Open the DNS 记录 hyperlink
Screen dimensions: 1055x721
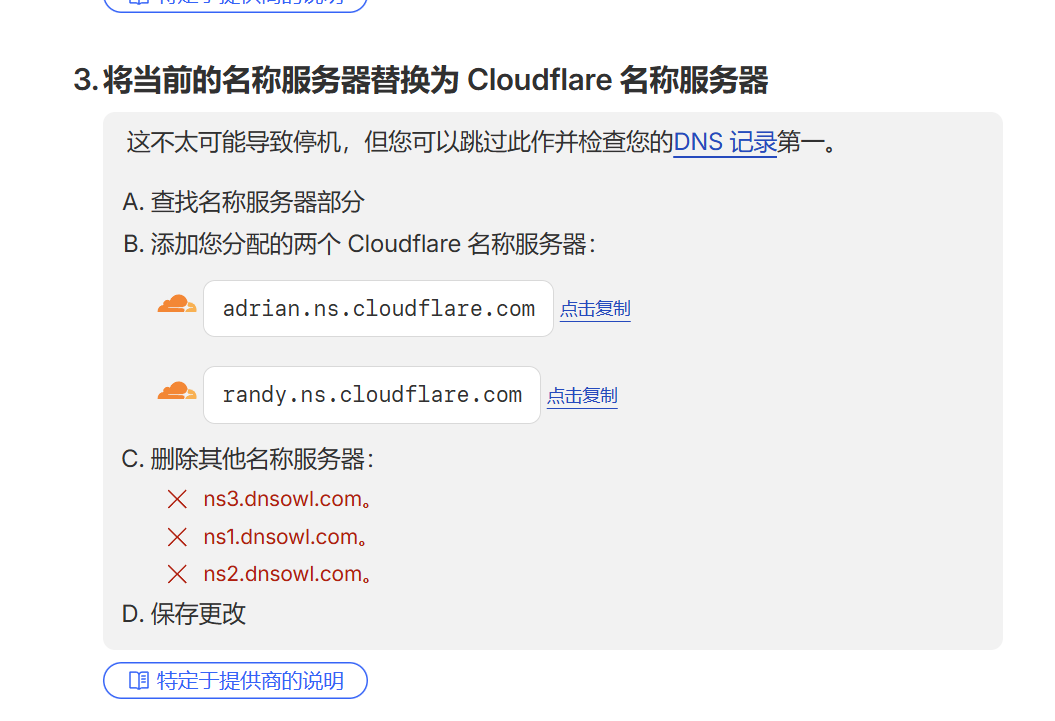[725, 142]
